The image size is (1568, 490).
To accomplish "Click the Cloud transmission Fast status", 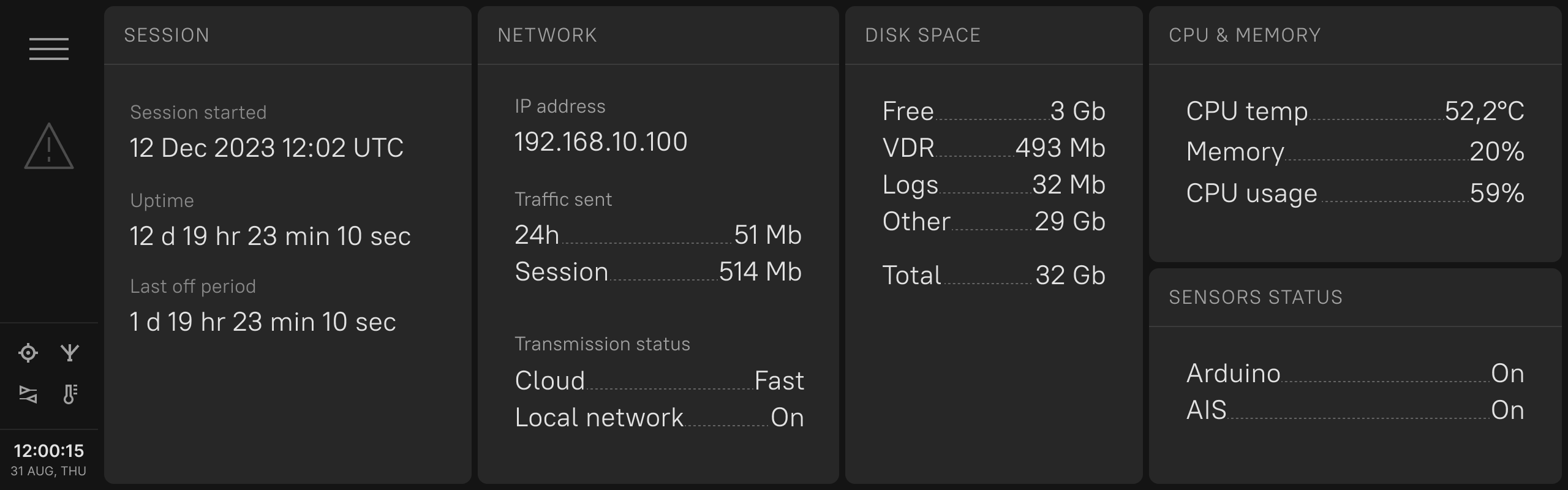I will (779, 381).
